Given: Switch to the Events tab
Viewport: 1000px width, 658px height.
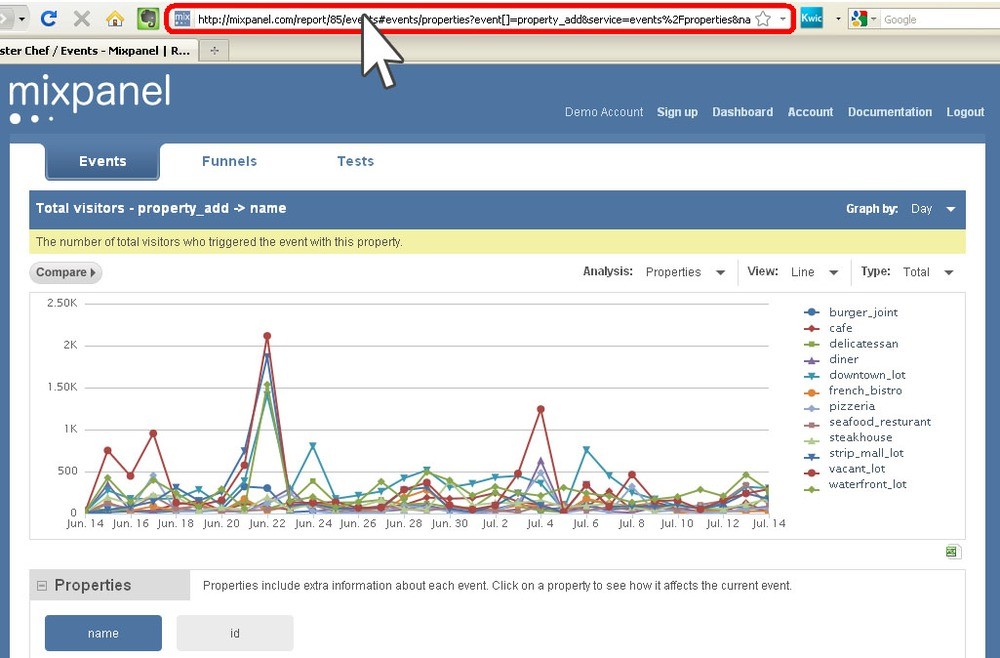Looking at the screenshot, I should [102, 161].
